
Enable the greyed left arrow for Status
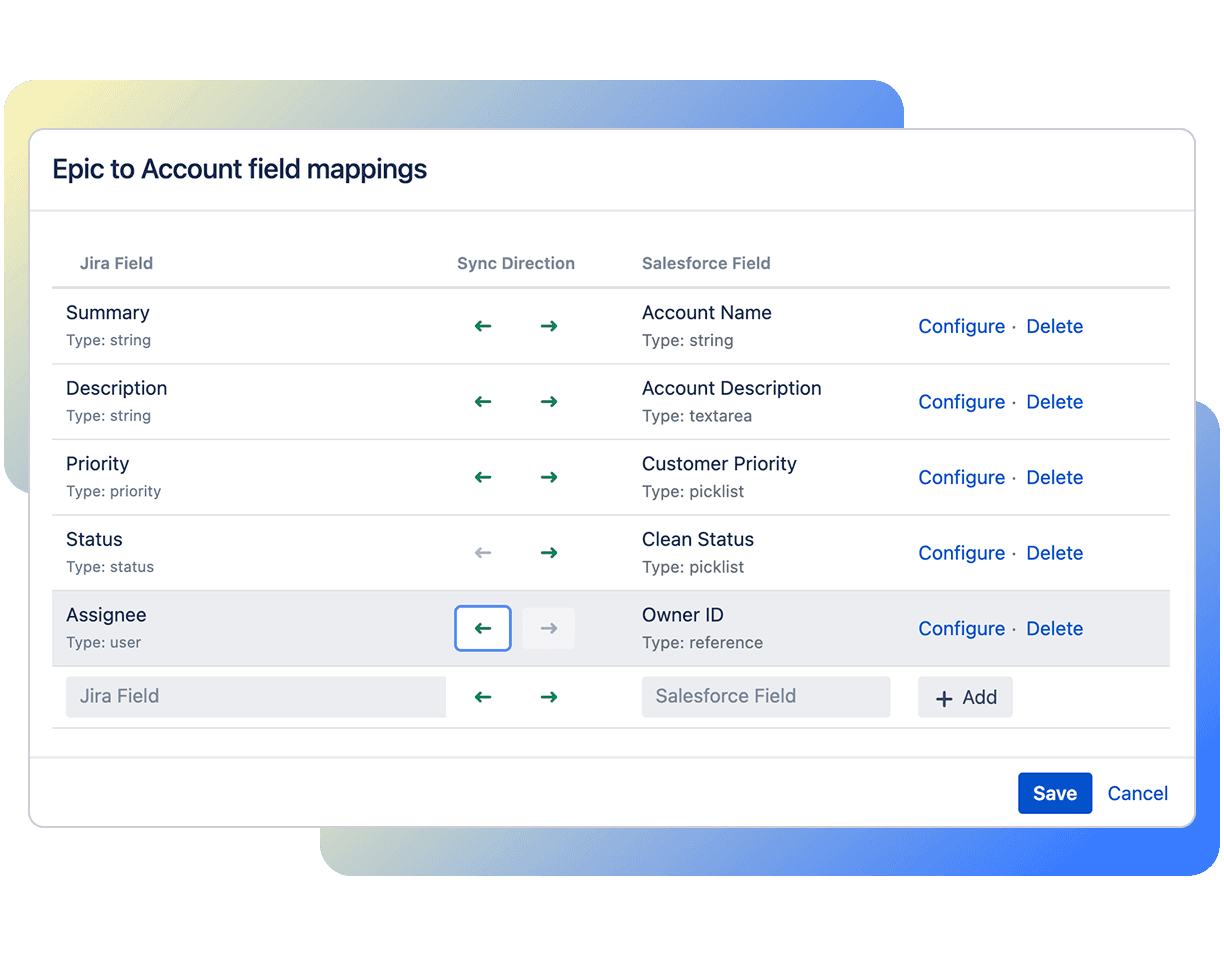483,553
